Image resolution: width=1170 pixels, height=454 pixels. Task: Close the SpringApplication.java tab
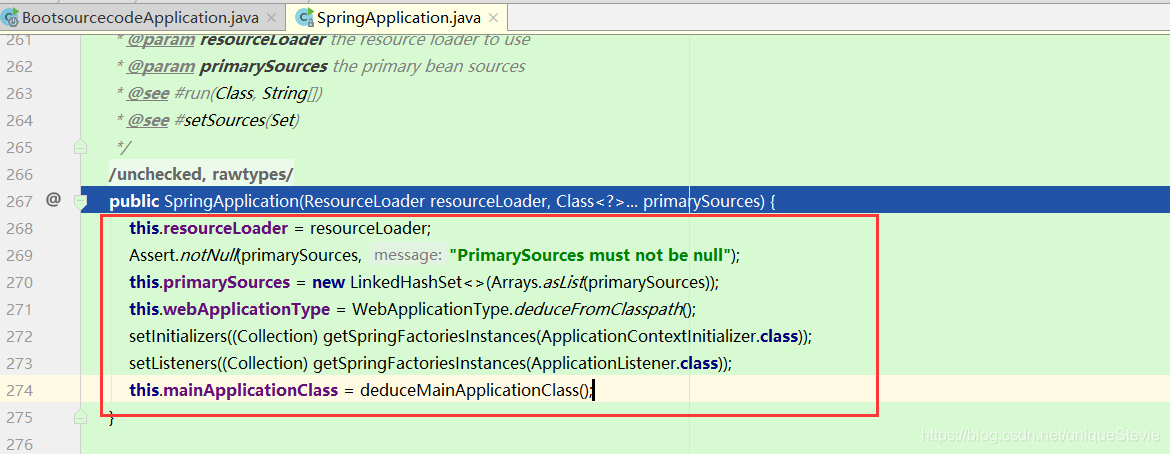coord(495,16)
